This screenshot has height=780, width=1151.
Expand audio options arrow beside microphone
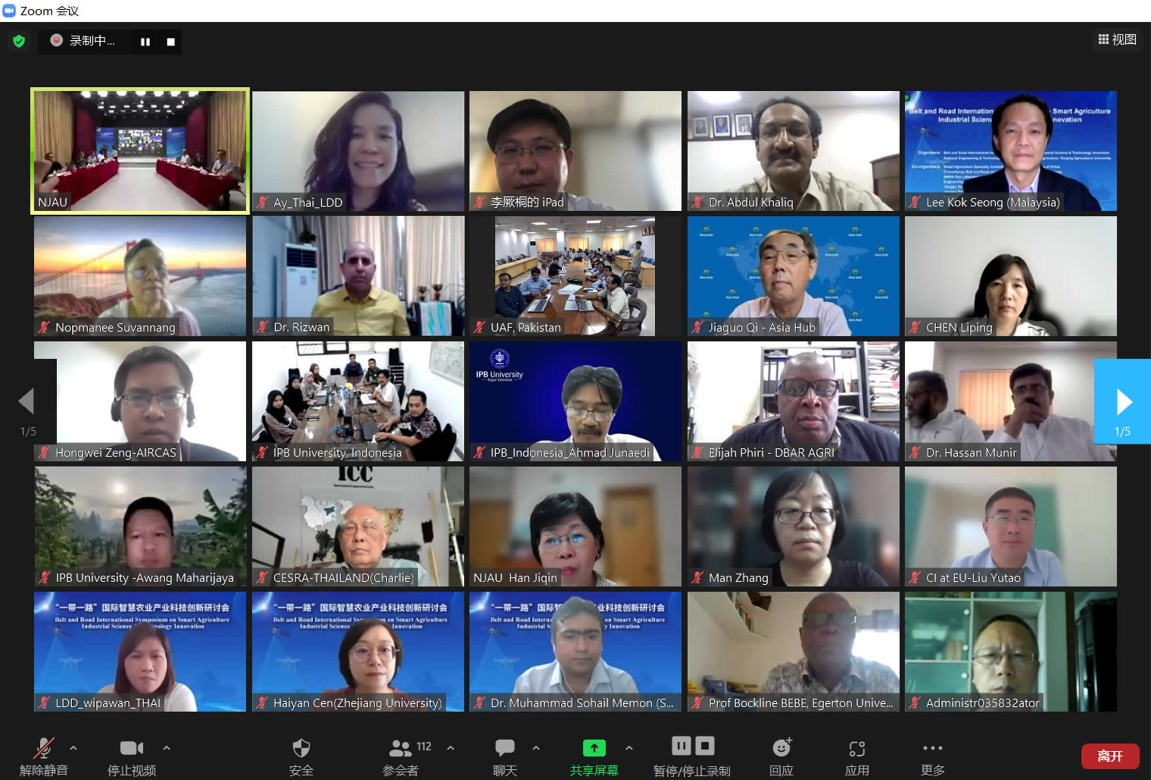(x=73, y=748)
